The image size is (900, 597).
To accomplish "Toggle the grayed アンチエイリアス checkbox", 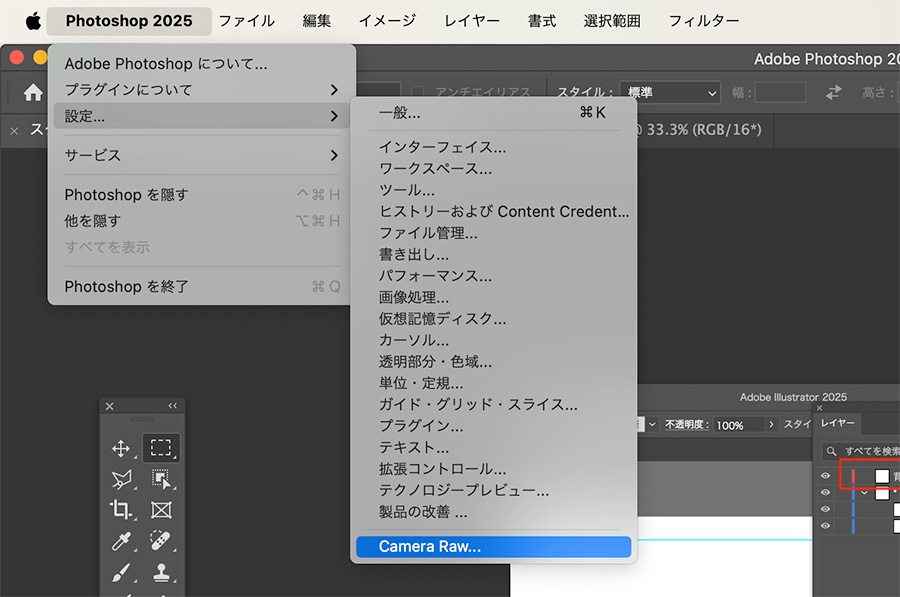I will pyautogui.click(x=418, y=92).
